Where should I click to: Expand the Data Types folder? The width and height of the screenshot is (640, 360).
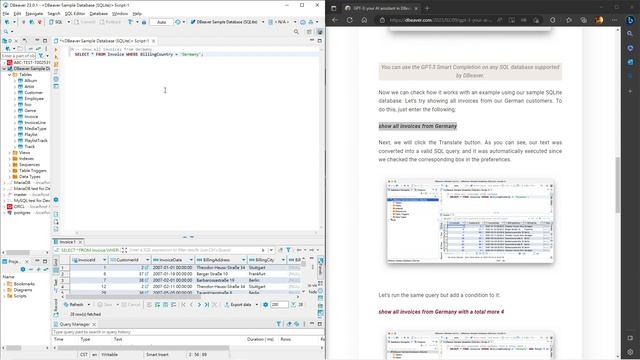pyautogui.click(x=9, y=177)
